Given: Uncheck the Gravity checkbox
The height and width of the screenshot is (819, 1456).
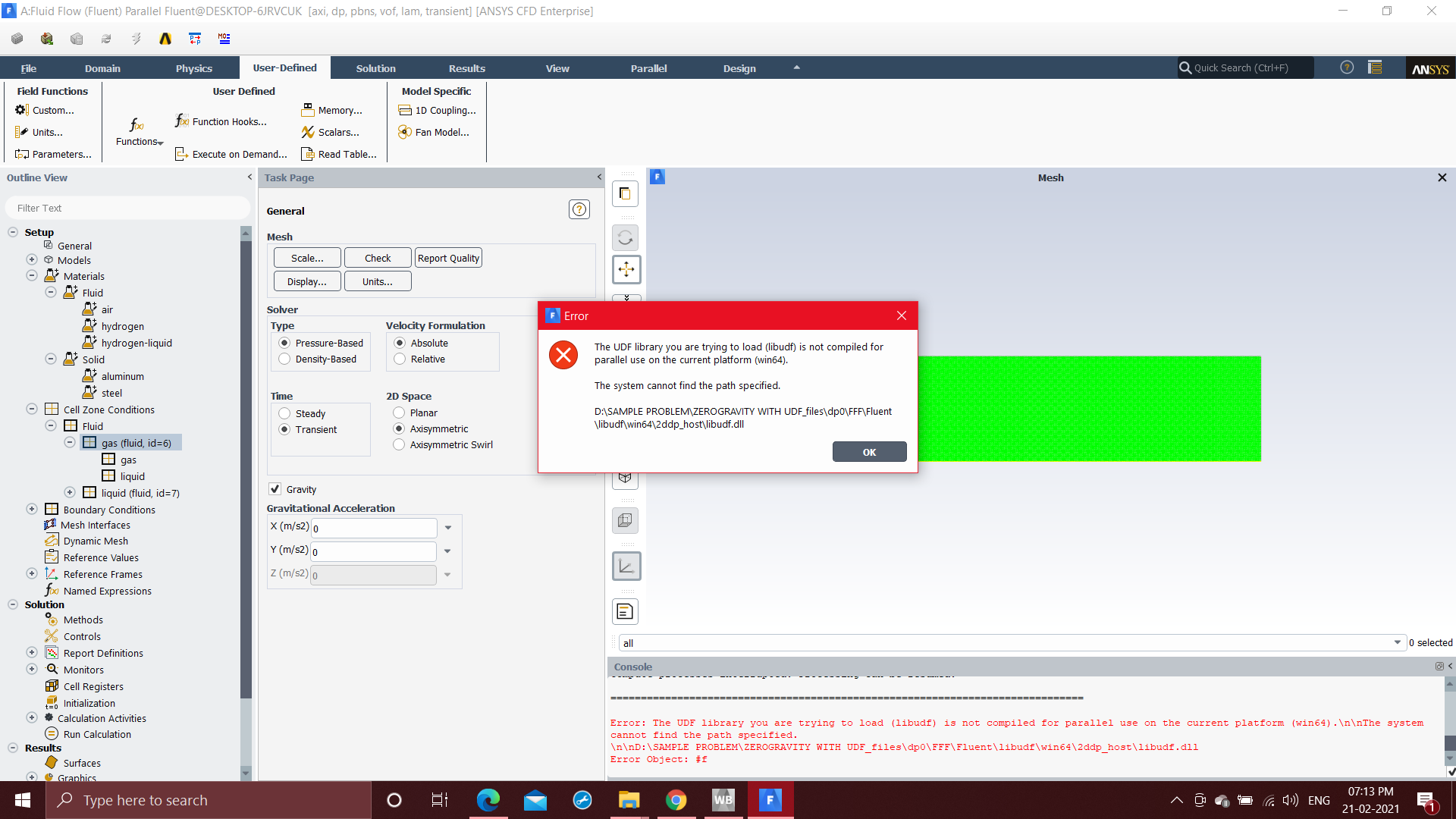Looking at the screenshot, I should coord(275,489).
